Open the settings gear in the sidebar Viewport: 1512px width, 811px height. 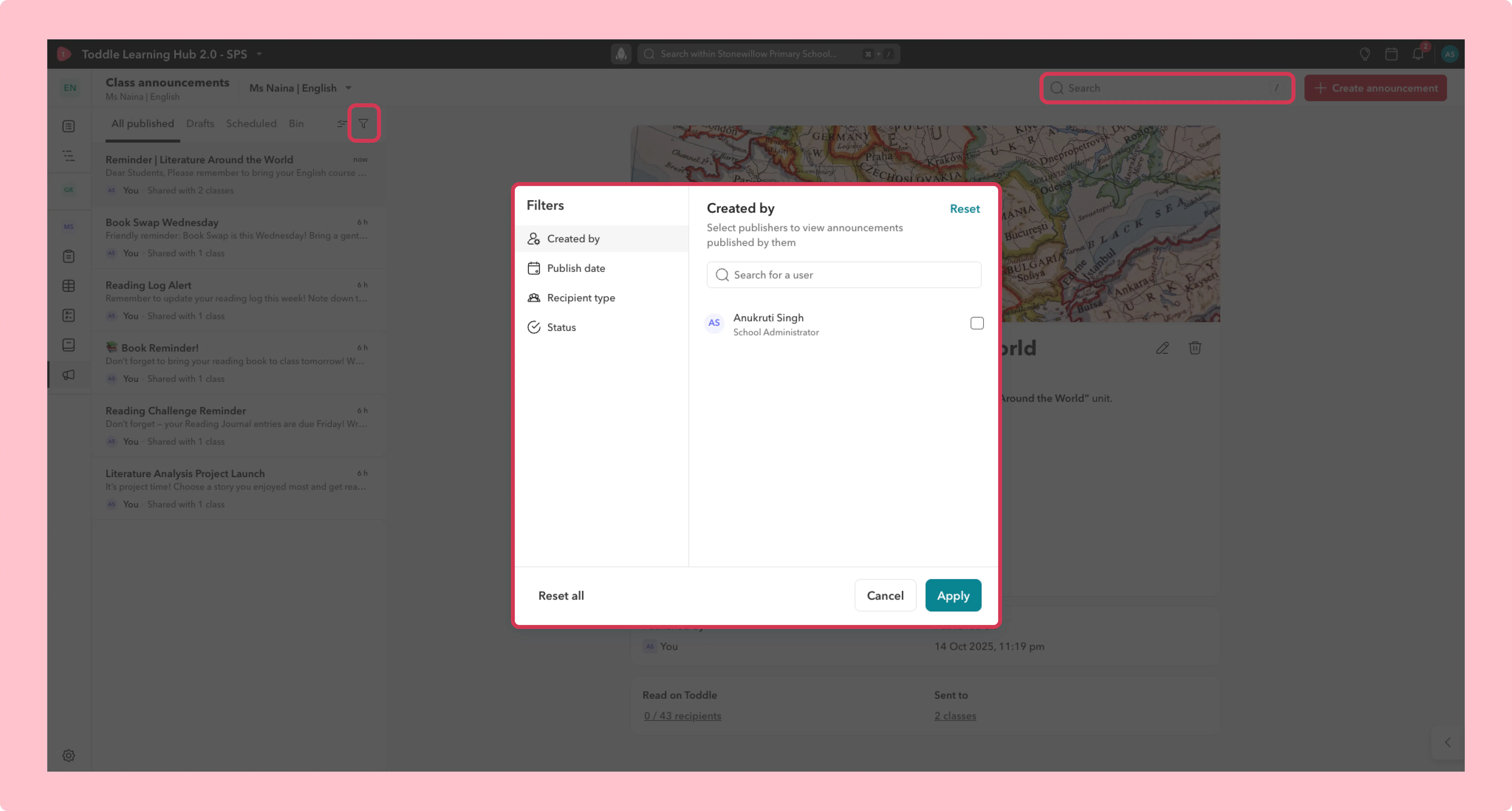[69, 755]
